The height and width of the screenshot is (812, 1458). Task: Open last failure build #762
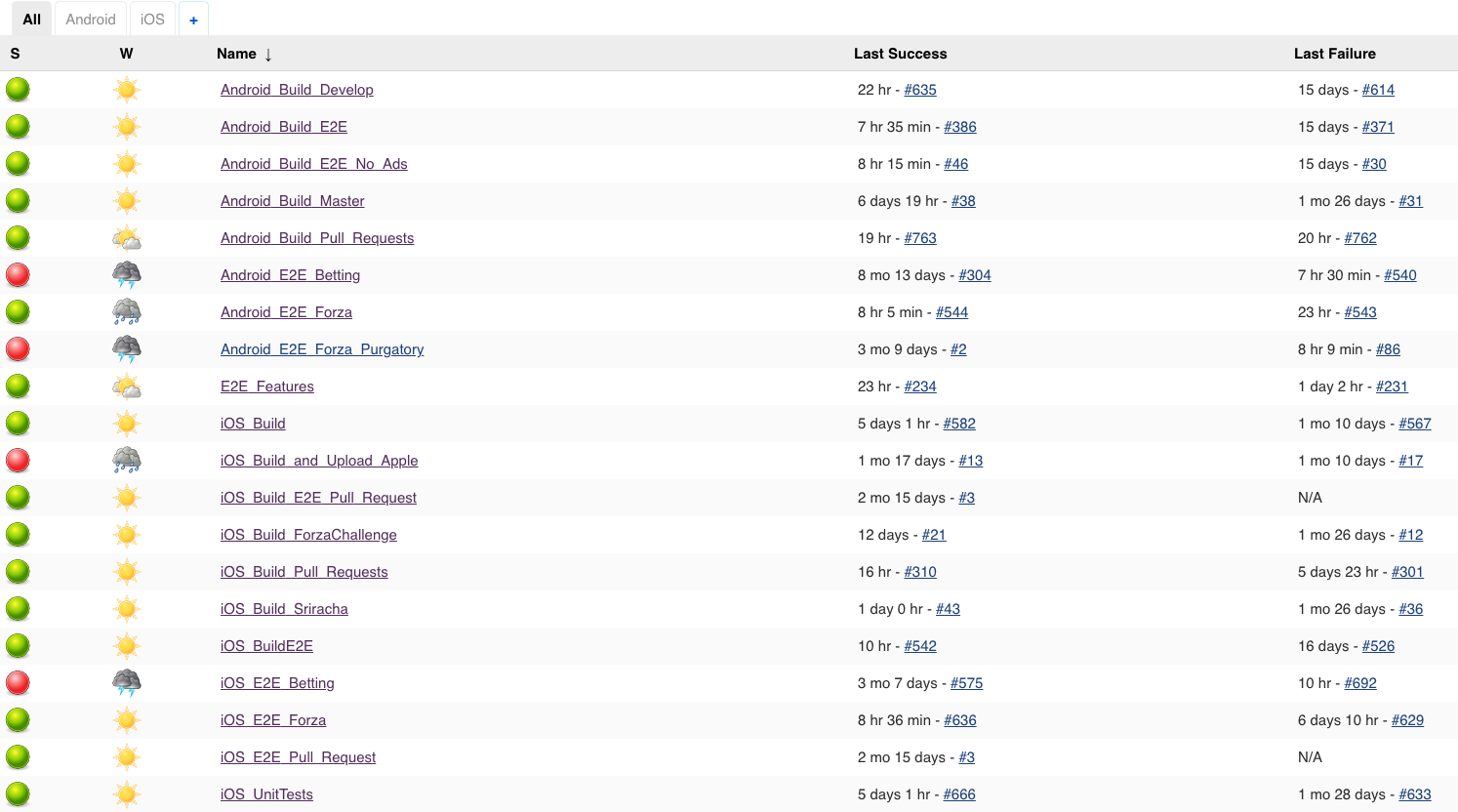(x=1360, y=238)
